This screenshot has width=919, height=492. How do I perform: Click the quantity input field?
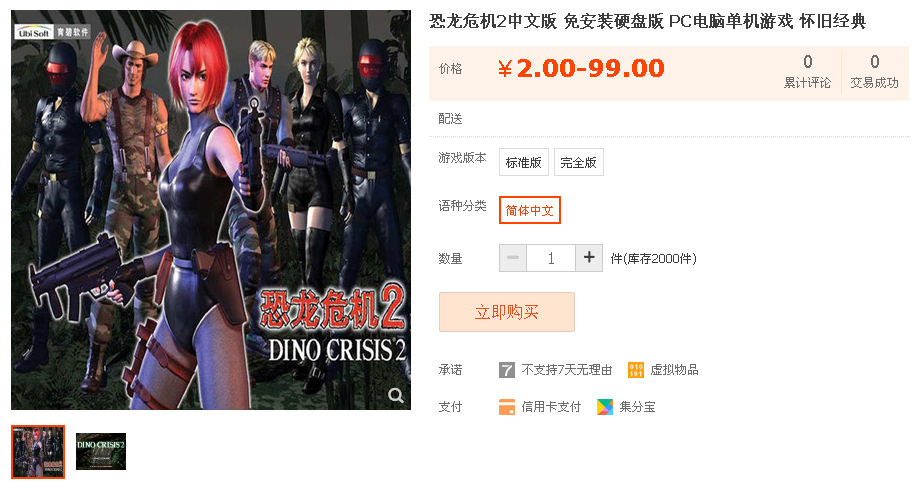551,258
